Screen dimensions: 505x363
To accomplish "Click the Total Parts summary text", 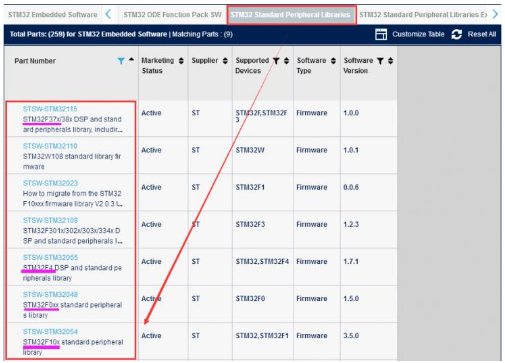I will [x=121, y=34].
